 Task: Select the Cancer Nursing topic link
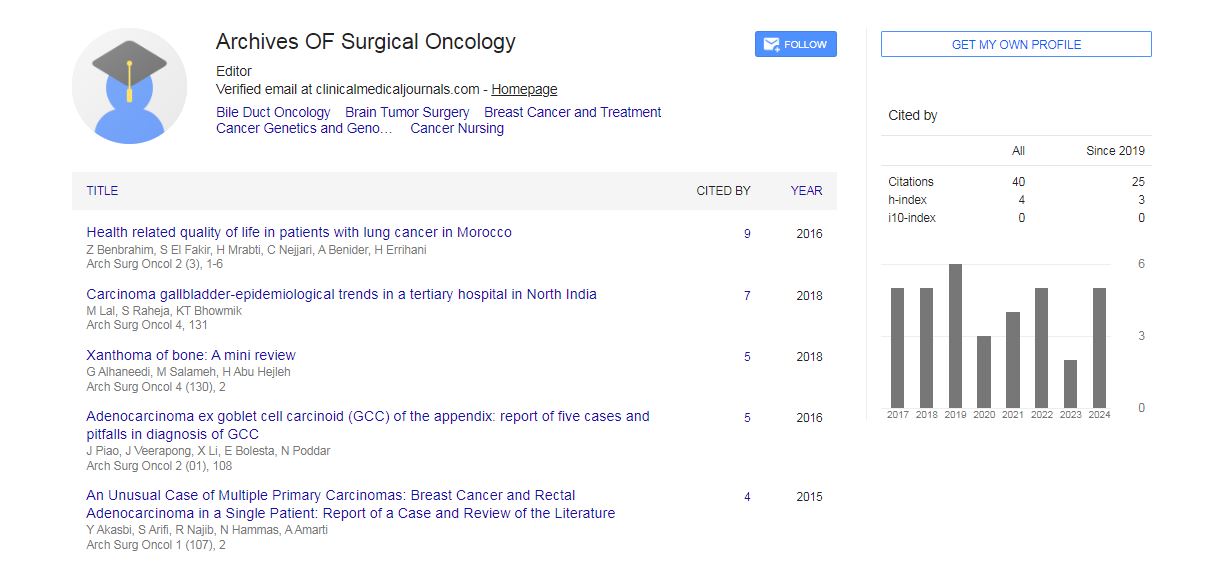tap(457, 128)
